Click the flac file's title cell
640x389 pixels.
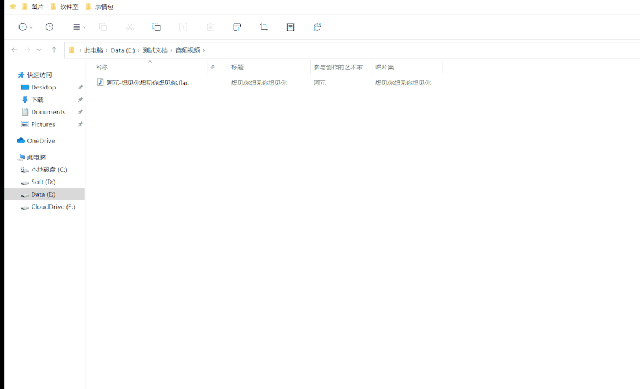[x=259, y=82]
